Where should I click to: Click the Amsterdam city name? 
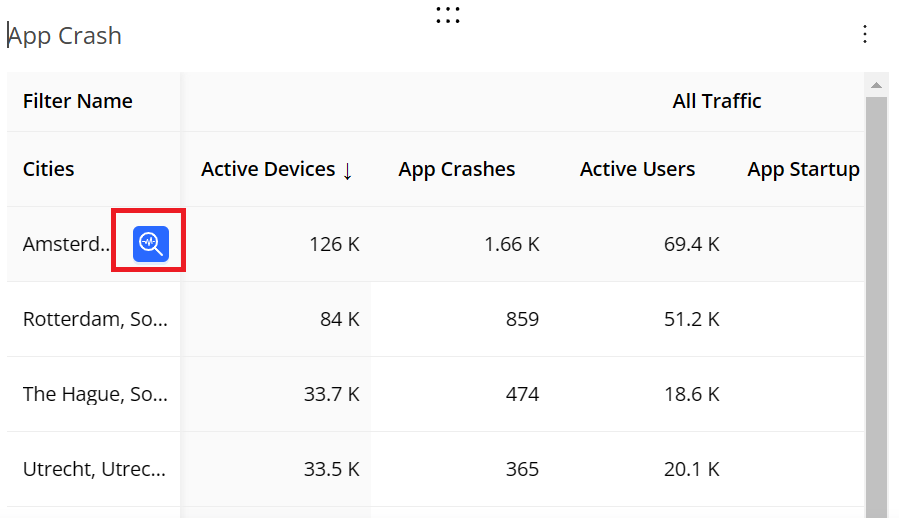click(x=66, y=244)
